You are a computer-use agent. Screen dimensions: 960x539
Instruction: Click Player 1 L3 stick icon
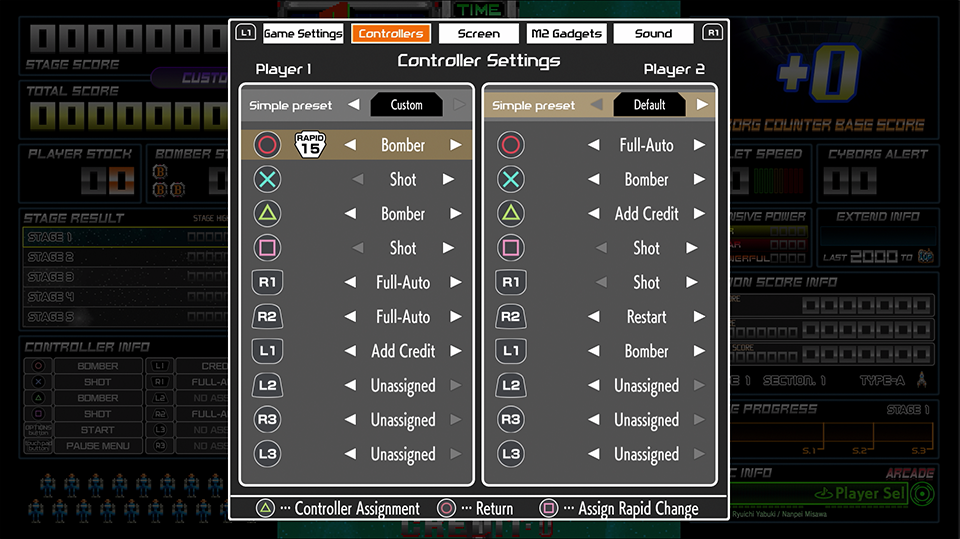pos(267,454)
